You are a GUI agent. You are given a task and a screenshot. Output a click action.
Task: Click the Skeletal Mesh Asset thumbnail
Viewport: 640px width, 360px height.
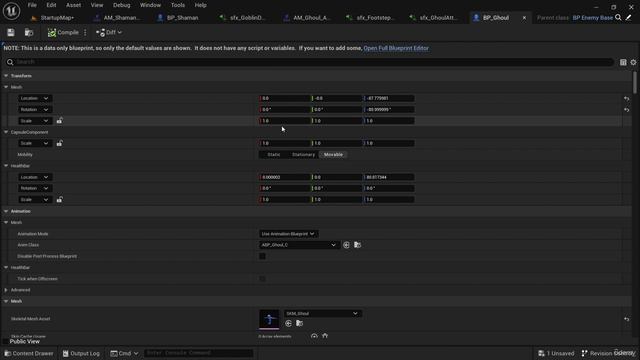[269, 319]
